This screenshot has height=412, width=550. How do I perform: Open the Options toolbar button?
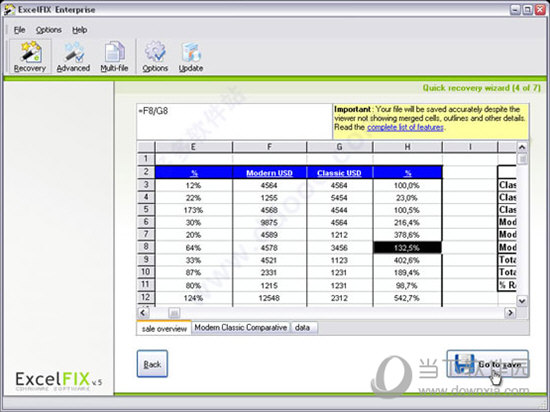pyautogui.click(x=155, y=56)
